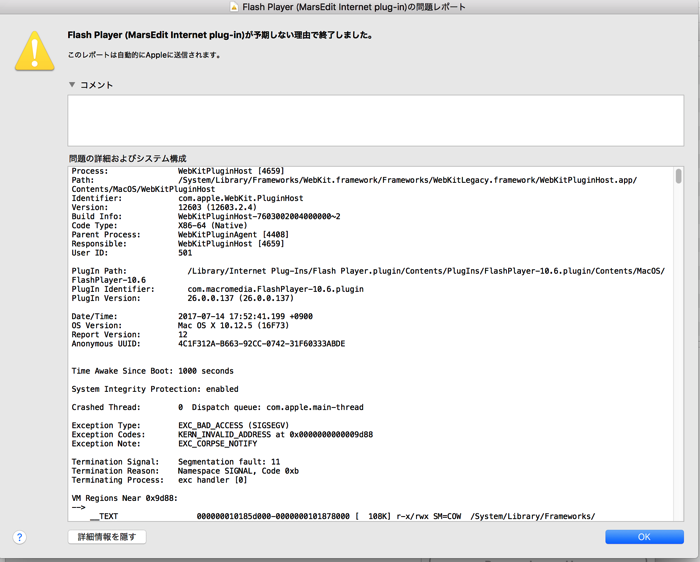Click Anonymous UUID 4C1F312A value
Viewport: 700px width, 562px height.
[x=261, y=344]
